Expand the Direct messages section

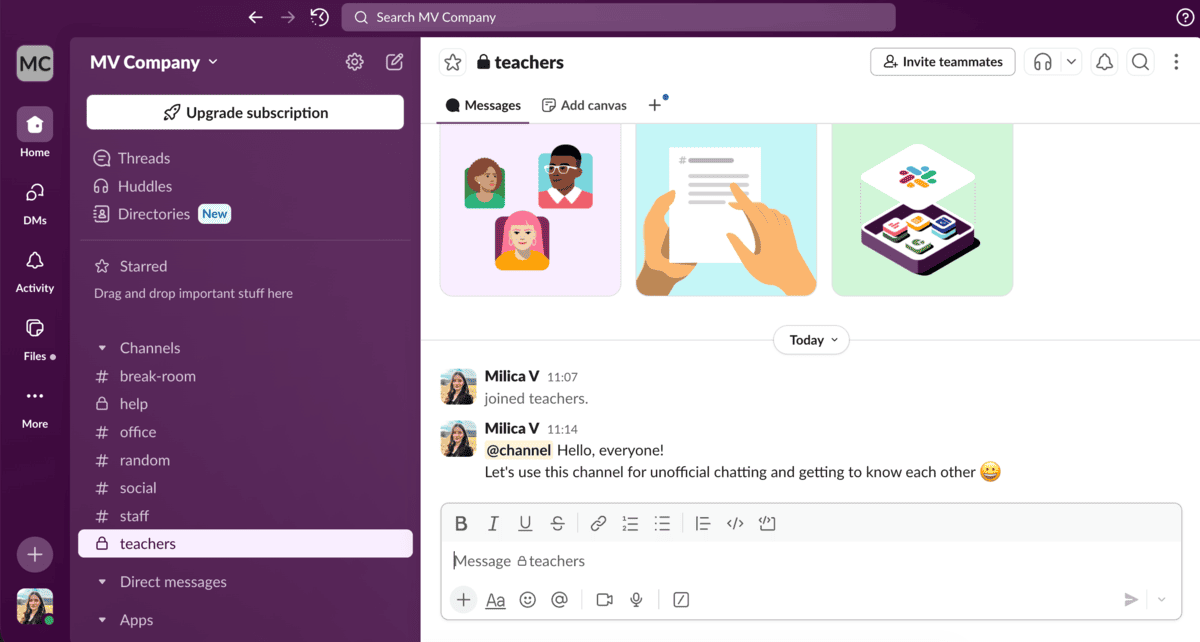[102, 581]
